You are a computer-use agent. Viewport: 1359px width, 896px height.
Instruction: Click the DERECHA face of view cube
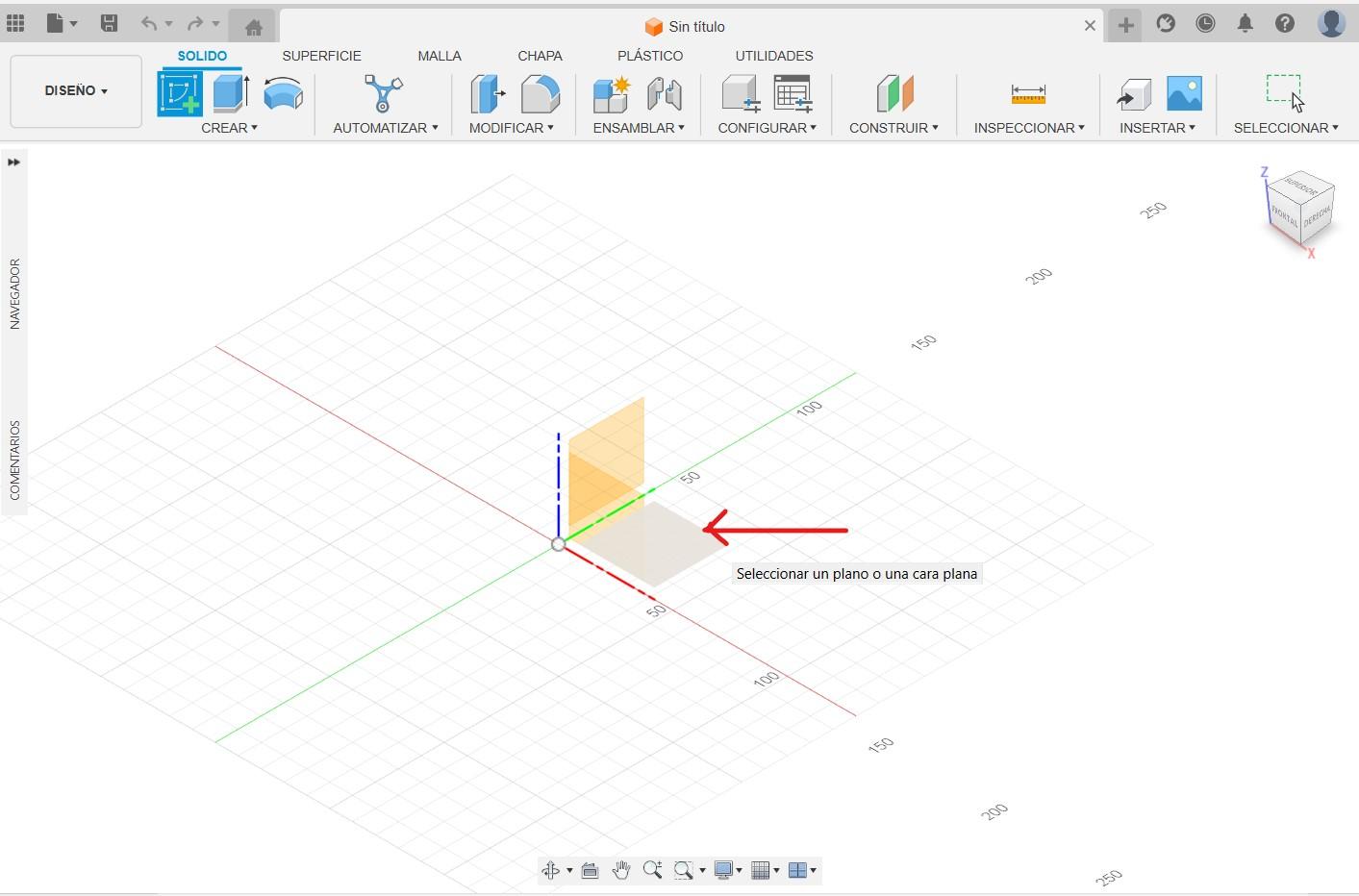coord(1318,214)
